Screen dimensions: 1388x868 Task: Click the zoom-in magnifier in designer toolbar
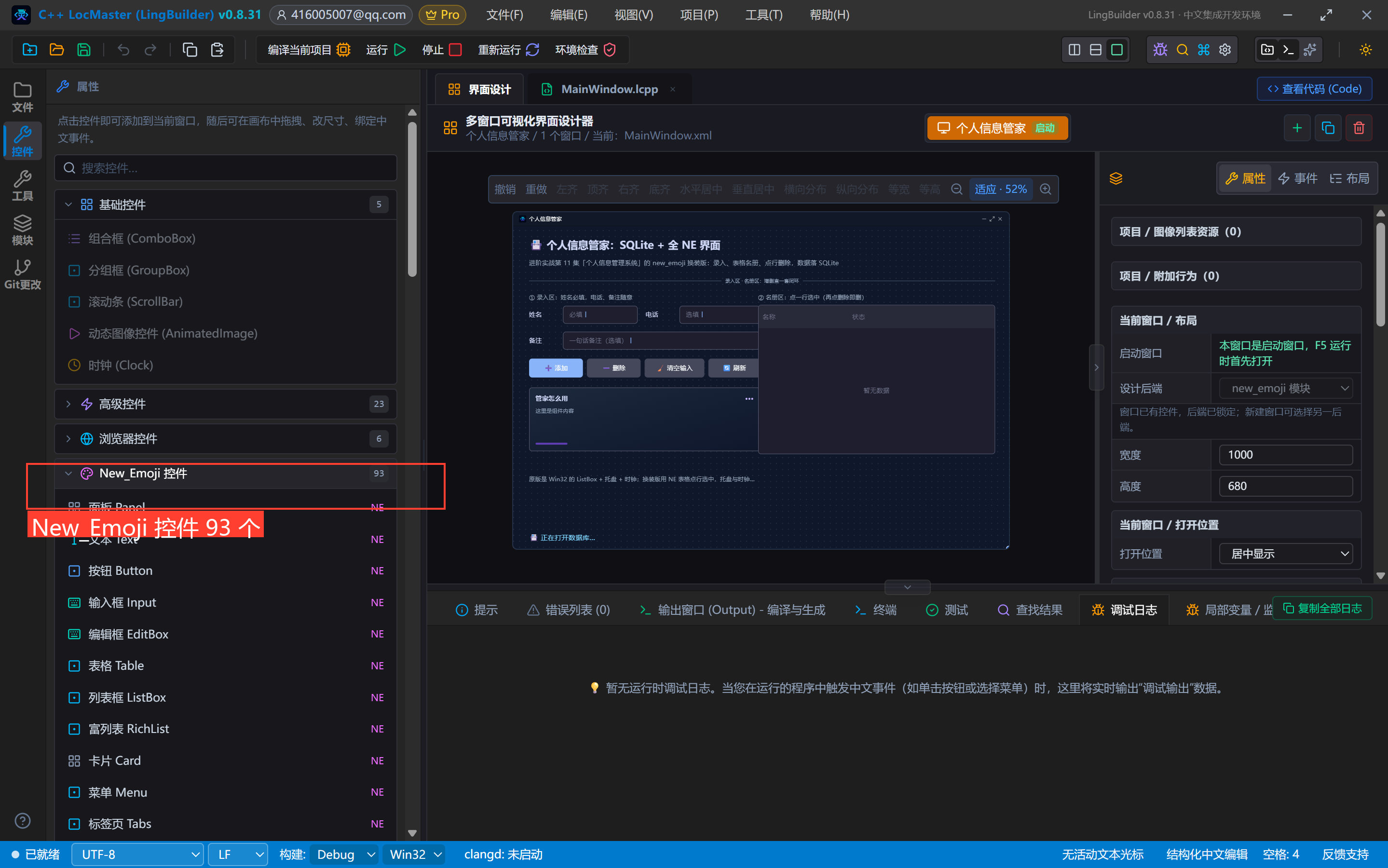(1046, 190)
